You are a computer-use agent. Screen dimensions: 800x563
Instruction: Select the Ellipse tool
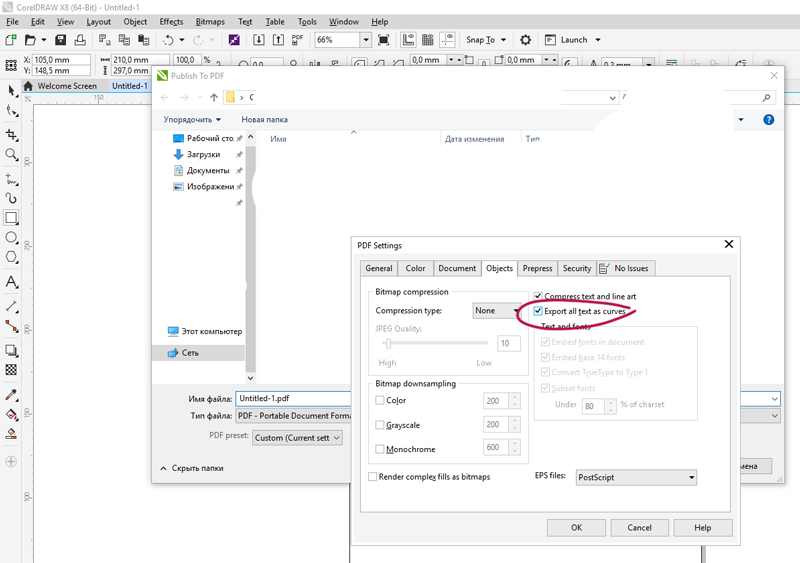[12, 238]
